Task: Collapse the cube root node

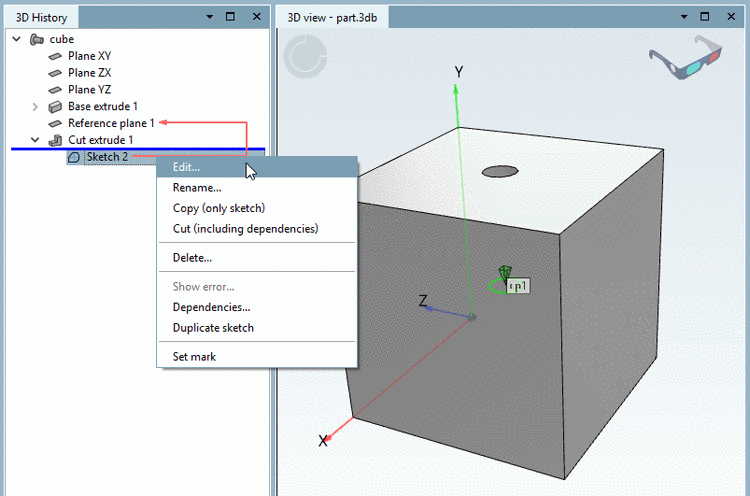Action: [x=17, y=39]
